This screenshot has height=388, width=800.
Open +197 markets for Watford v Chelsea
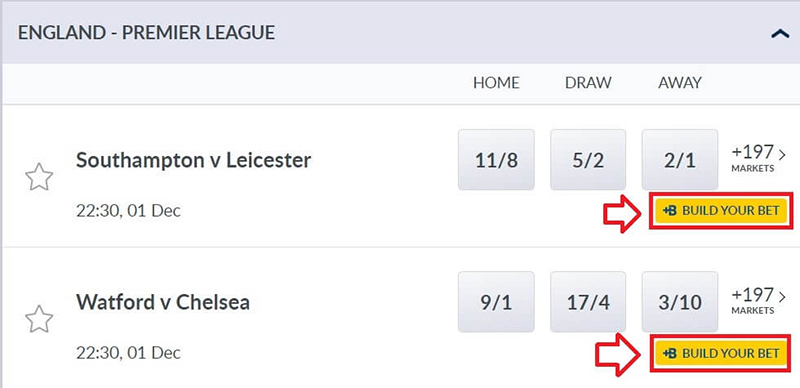point(758,301)
